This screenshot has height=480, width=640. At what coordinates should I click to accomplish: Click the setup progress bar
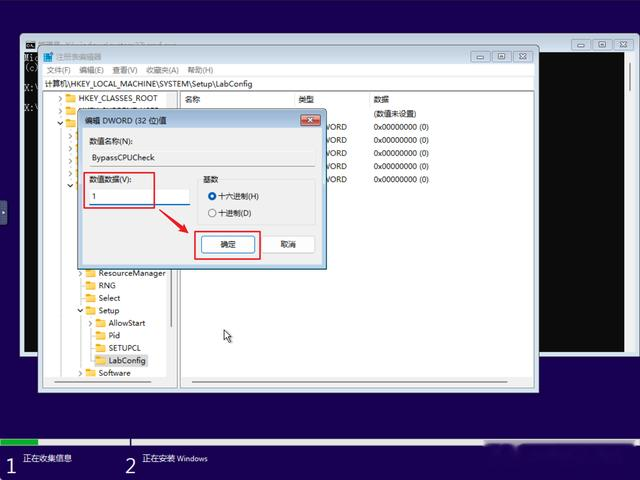pos(320,442)
